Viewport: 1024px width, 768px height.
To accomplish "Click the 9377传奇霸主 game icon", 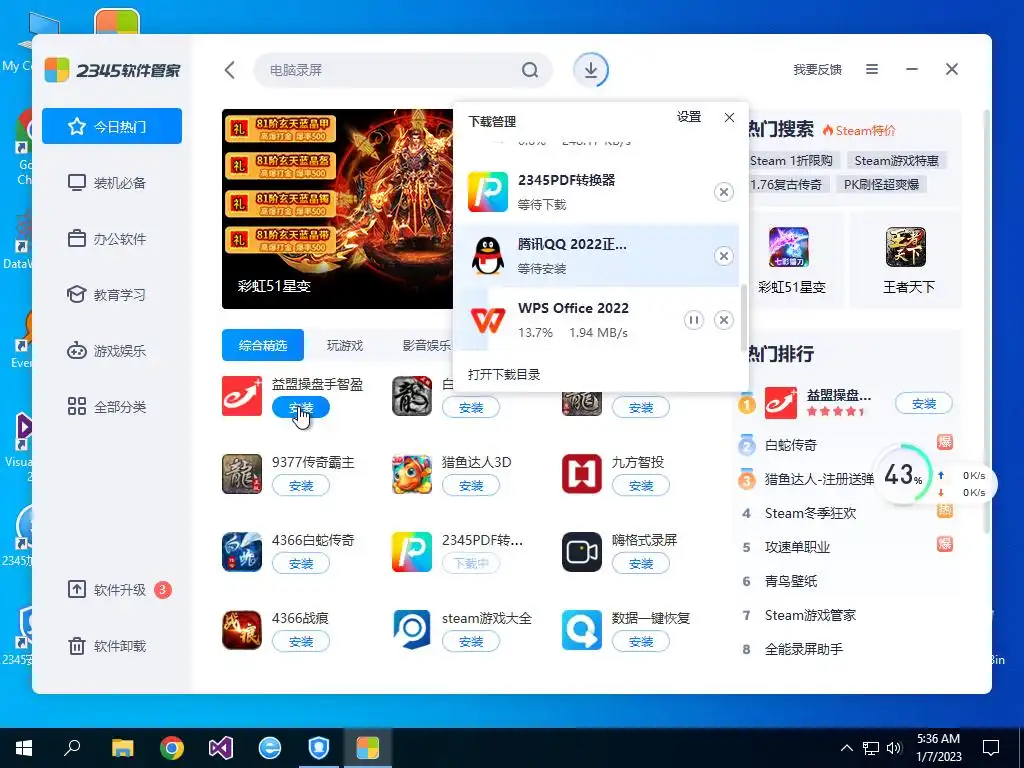I will coord(242,474).
